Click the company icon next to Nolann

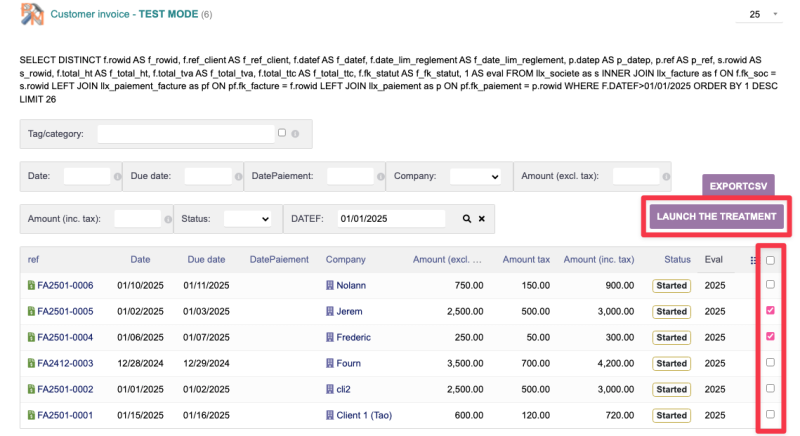pyautogui.click(x=330, y=285)
